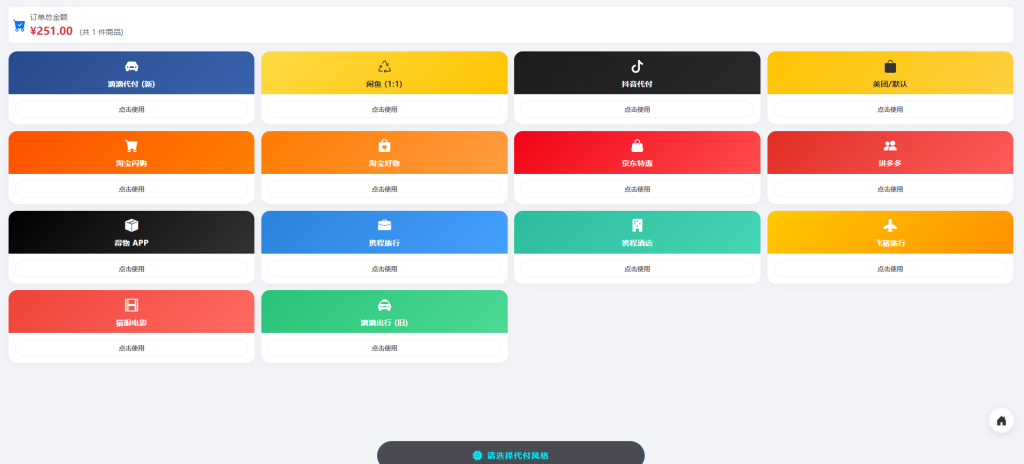Click 点击使用 under 抖音代付

[x=637, y=109]
